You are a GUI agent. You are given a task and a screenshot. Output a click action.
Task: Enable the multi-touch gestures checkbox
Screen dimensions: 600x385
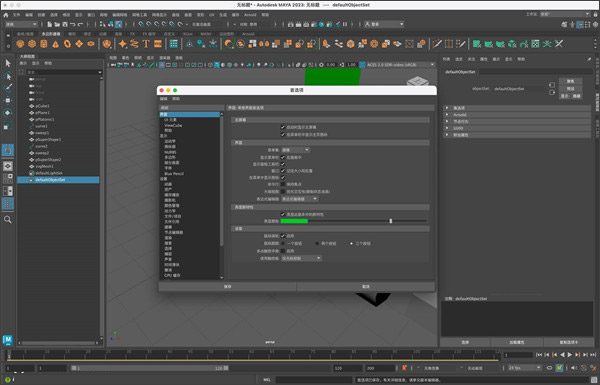click(283, 251)
